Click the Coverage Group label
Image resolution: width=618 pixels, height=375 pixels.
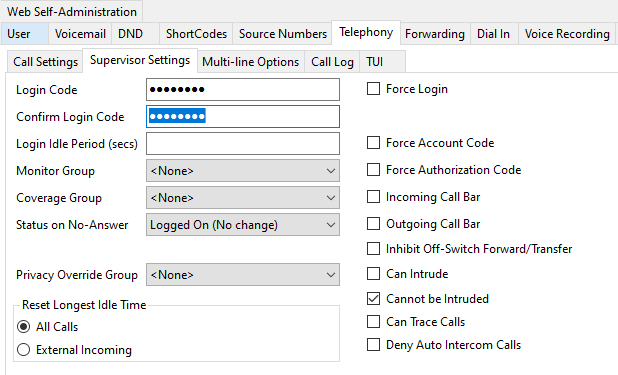59,198
